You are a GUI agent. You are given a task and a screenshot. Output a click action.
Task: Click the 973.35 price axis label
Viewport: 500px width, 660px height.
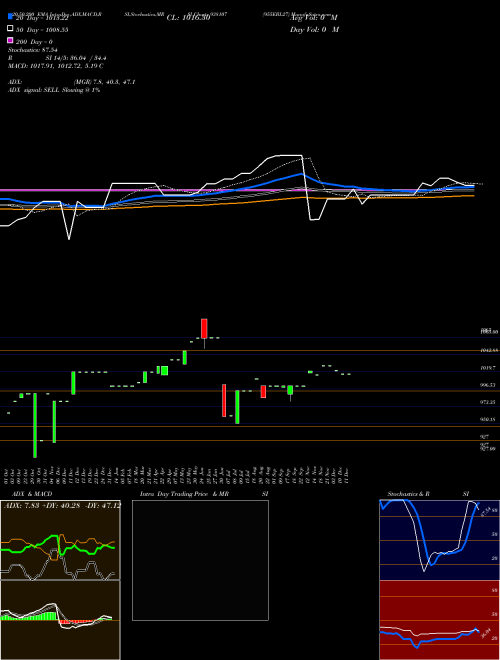point(487,402)
